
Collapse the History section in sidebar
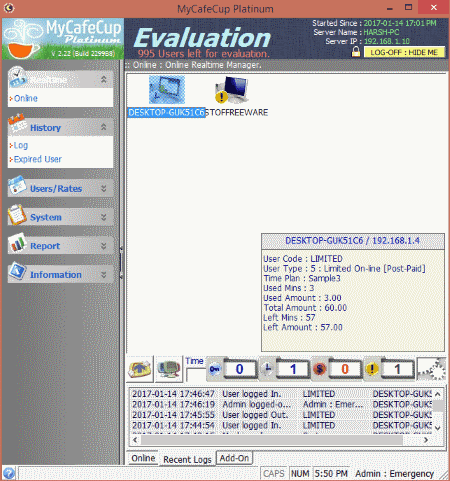pos(104,127)
